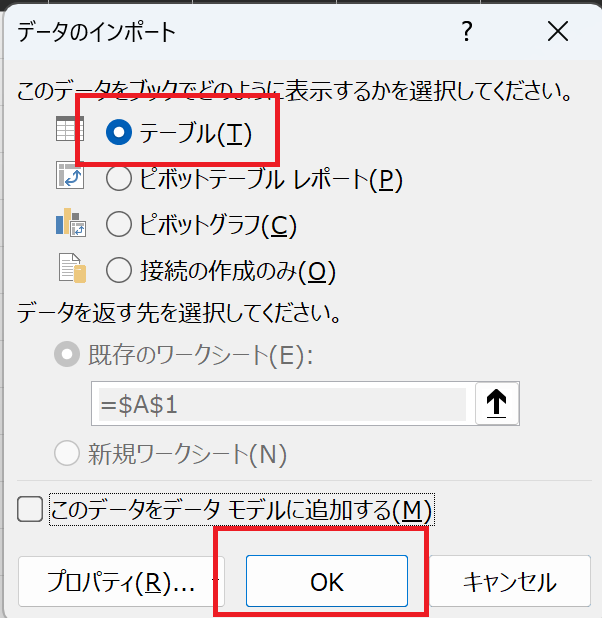Click the PivotTable report icon

pos(69,177)
